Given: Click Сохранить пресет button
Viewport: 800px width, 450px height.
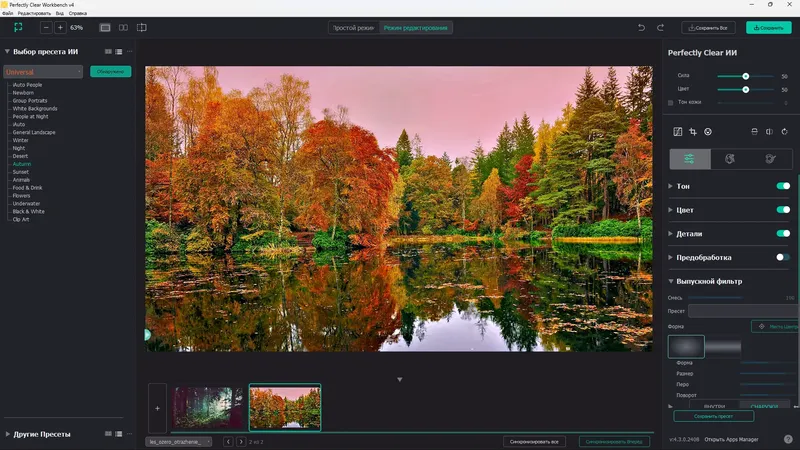Looking at the screenshot, I should click(x=713, y=416).
